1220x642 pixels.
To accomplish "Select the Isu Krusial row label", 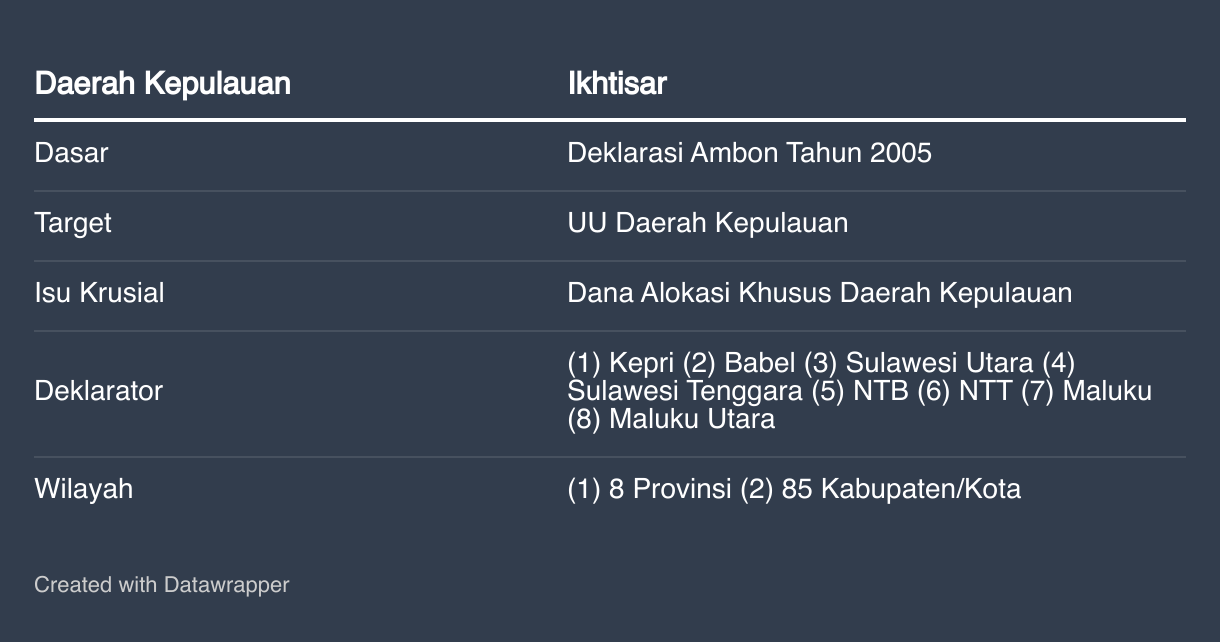I will tap(99, 293).
